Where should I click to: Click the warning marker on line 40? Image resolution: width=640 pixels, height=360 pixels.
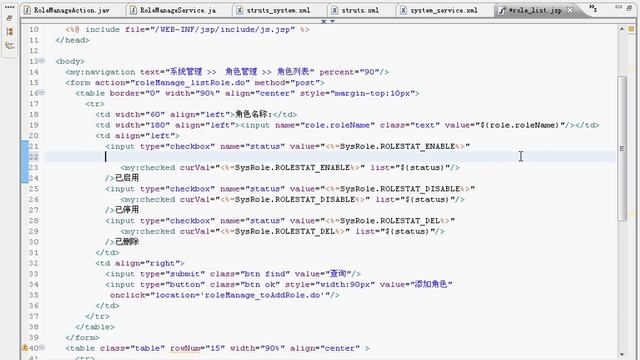point(24,348)
